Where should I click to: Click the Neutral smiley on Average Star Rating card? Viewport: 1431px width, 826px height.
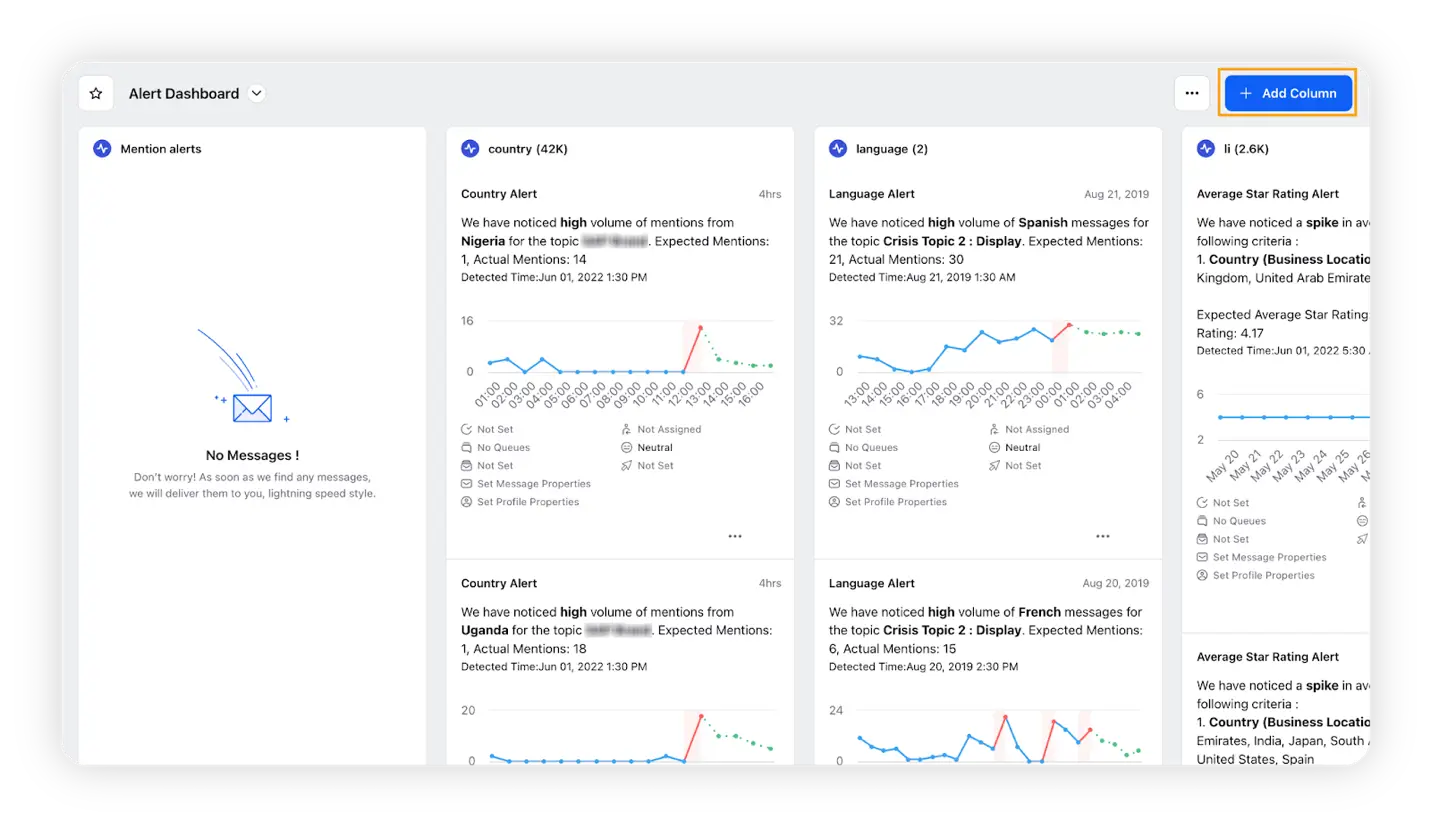1362,520
